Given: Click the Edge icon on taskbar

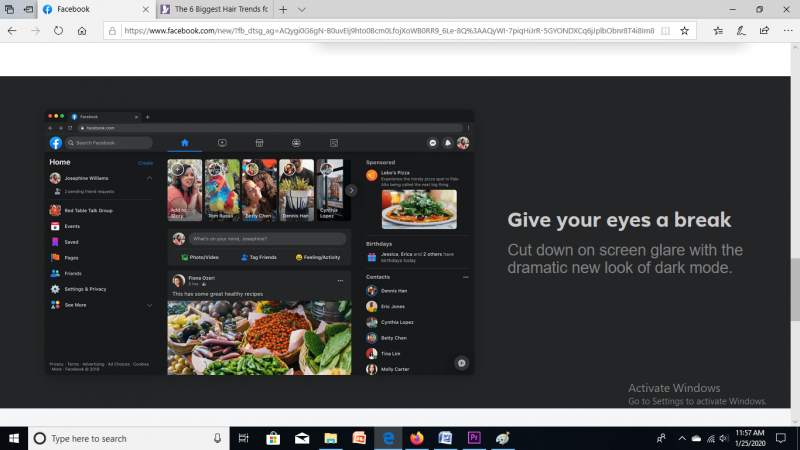Looking at the screenshot, I should point(388,438).
